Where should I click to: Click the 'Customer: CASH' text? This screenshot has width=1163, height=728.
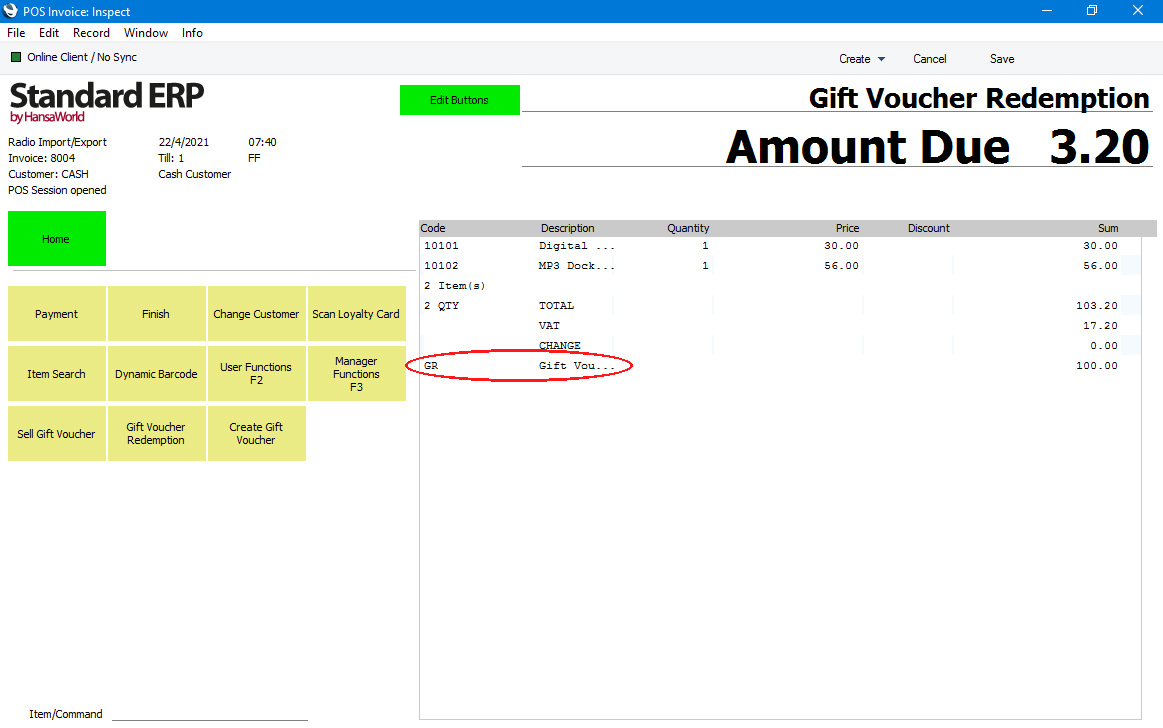tap(48, 174)
